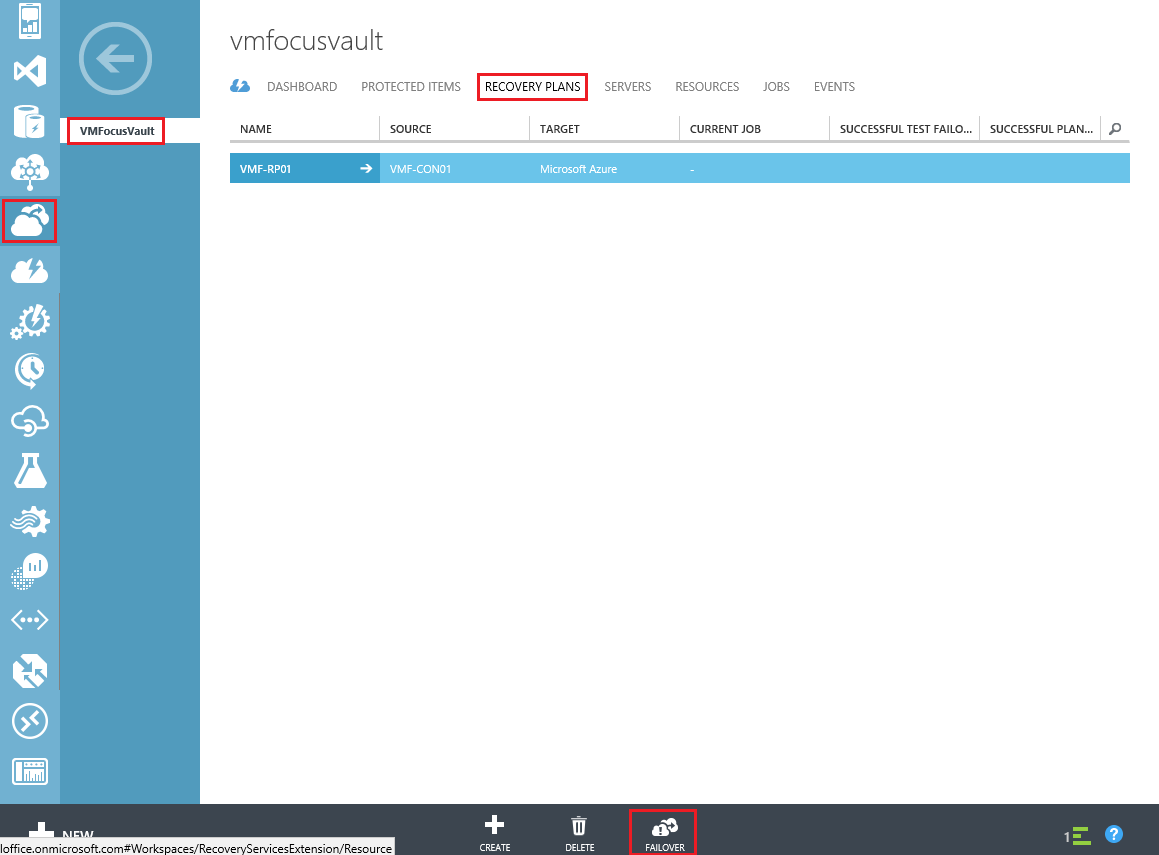Viewport: 1159px width, 855px height.
Task: Open the Protected Items tab
Action: [x=411, y=87]
